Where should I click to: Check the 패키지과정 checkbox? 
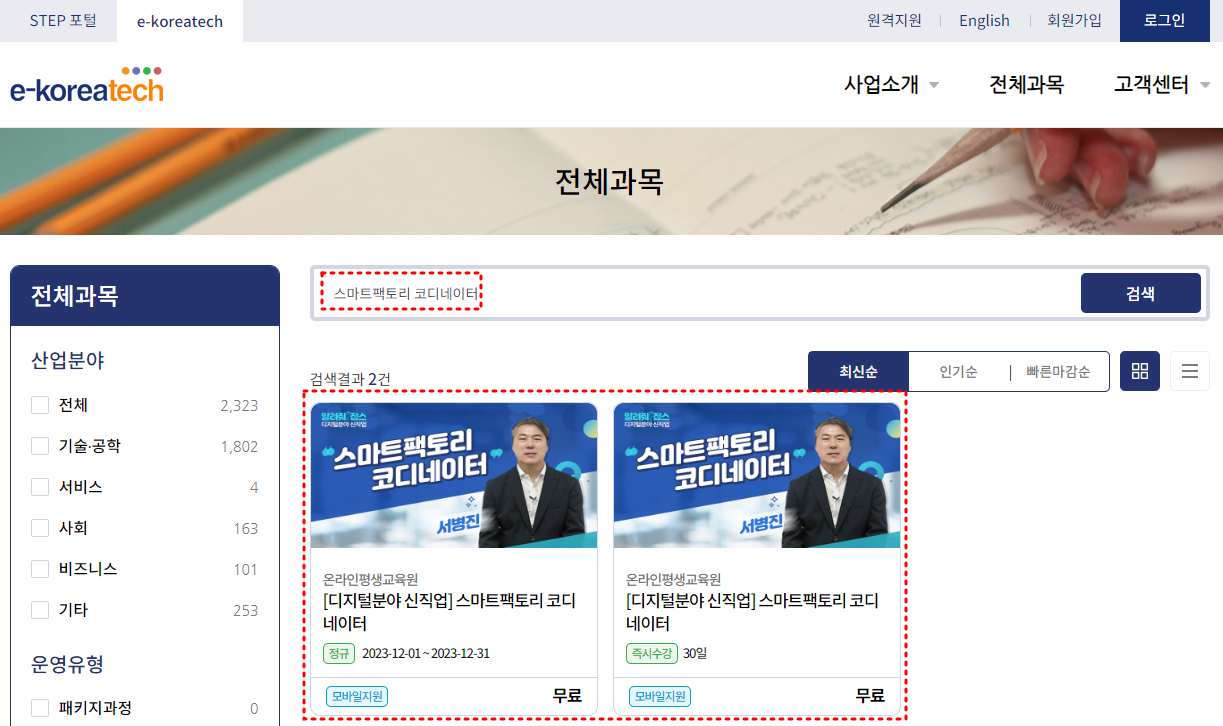point(40,708)
